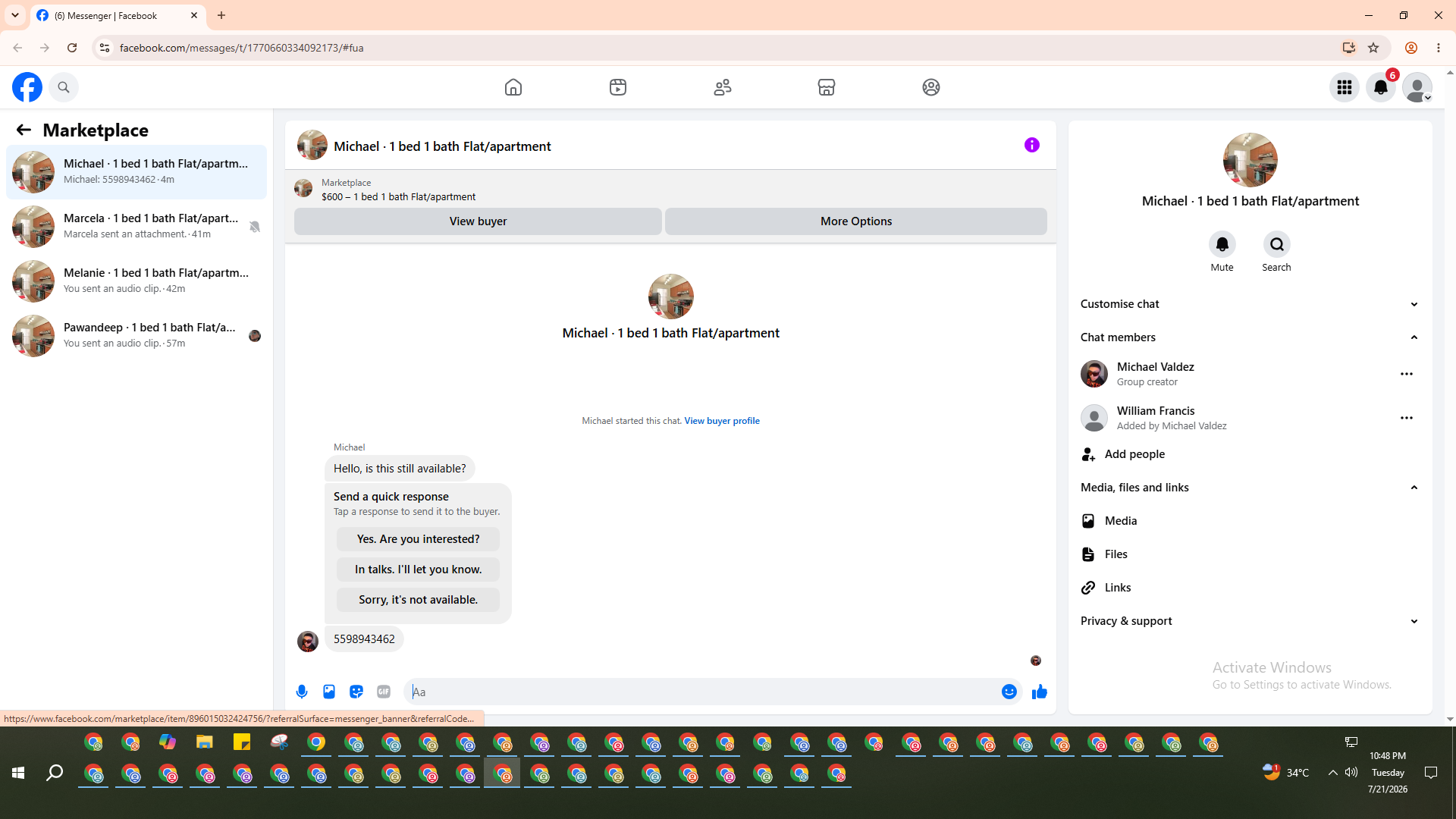Choose a GIF for the message
1456x819 pixels.
pyautogui.click(x=384, y=692)
